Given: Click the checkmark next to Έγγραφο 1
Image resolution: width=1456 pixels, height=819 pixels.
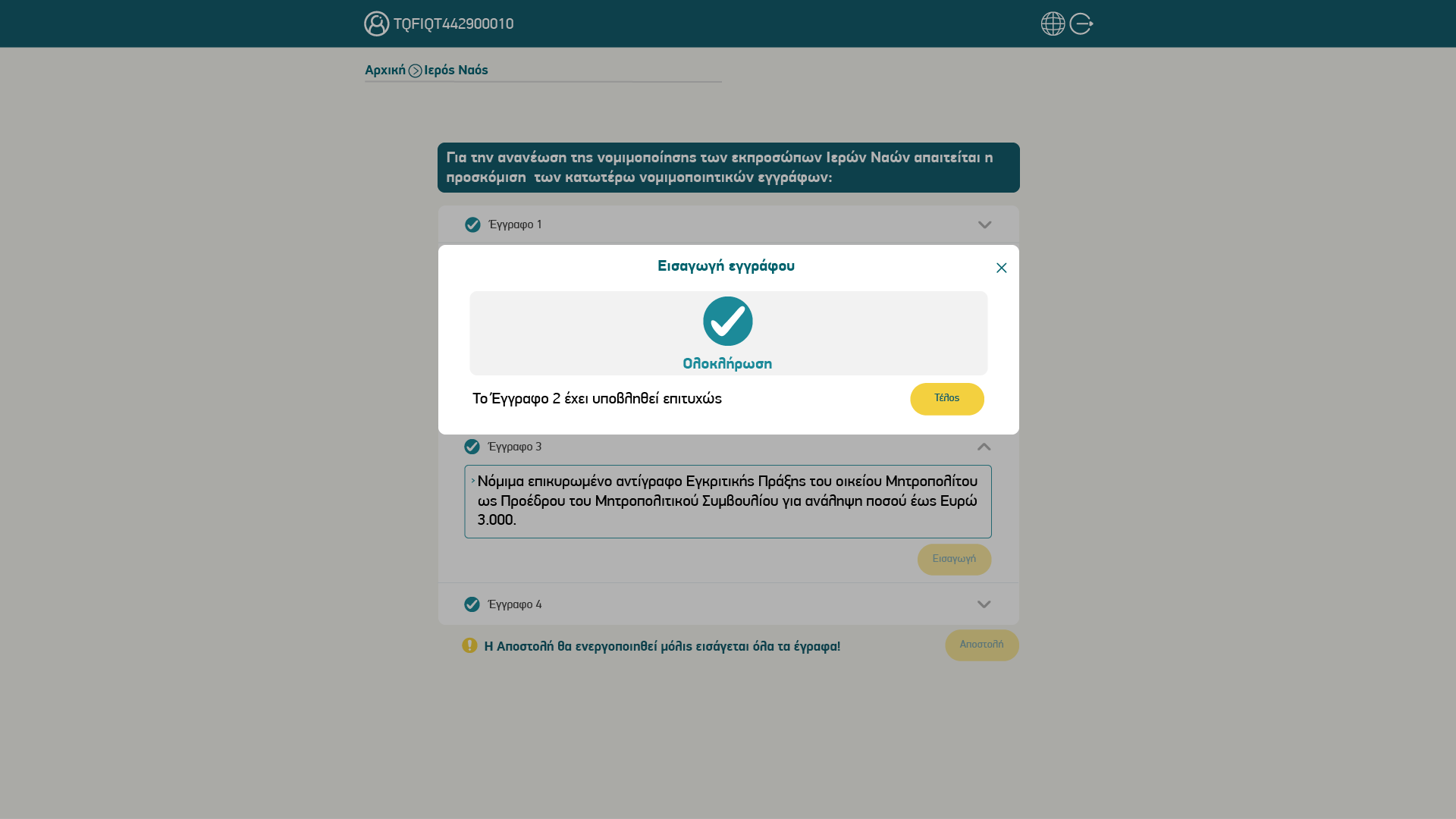Looking at the screenshot, I should click(472, 224).
